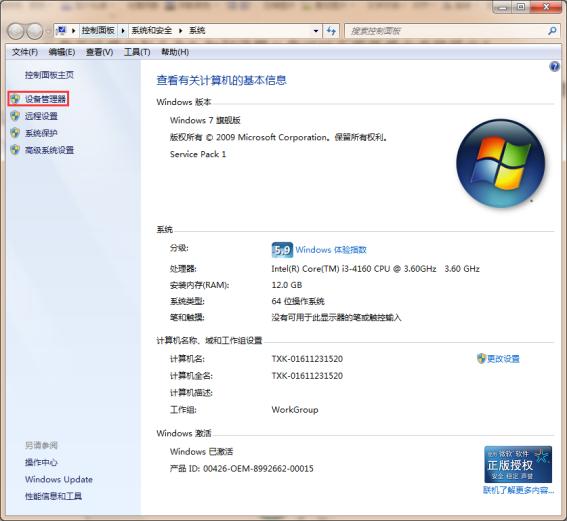Click the shield icon beside 远程设置
The height and width of the screenshot is (521, 567).
click(x=15, y=116)
